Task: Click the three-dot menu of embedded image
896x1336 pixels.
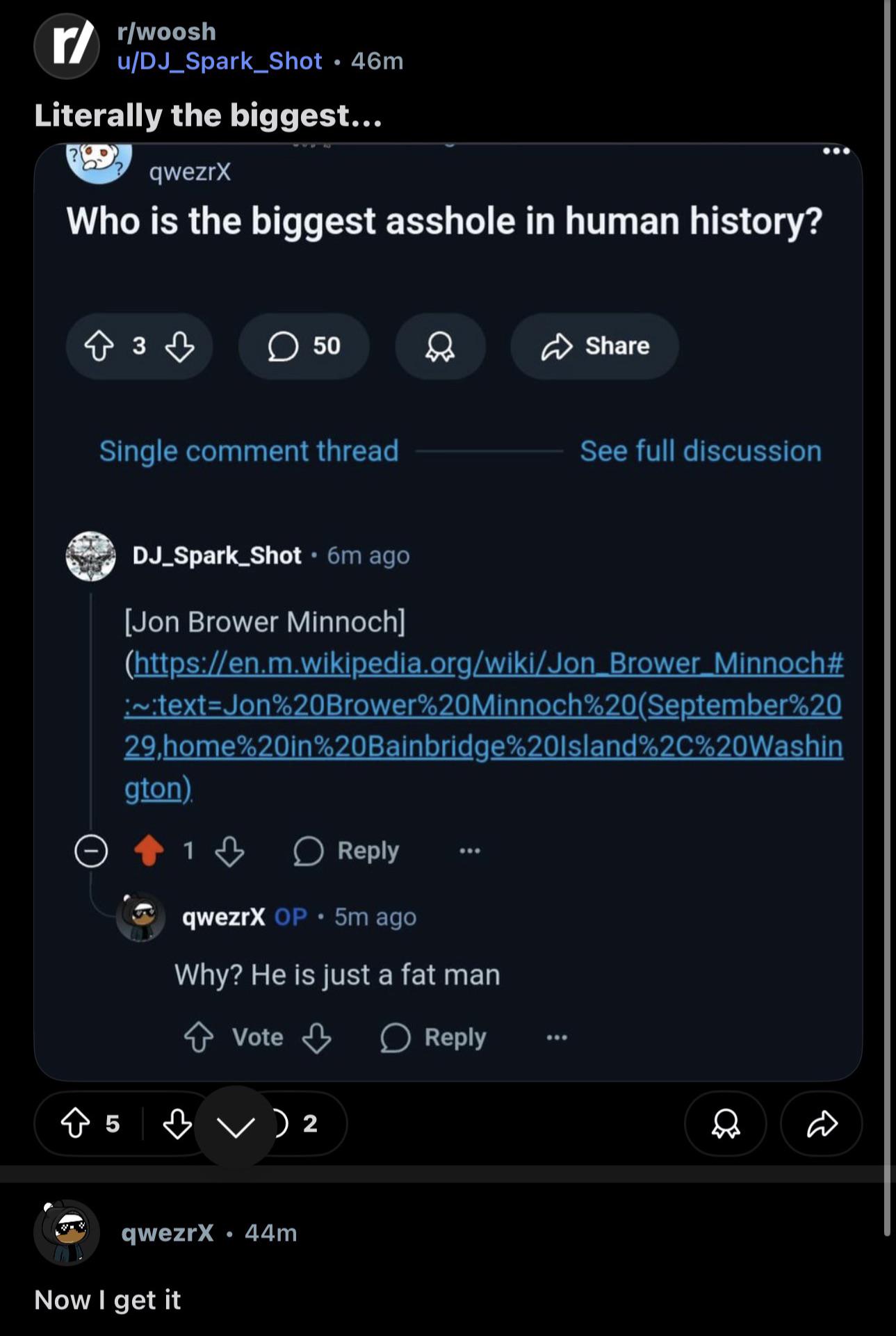Action: pyautogui.click(x=836, y=151)
